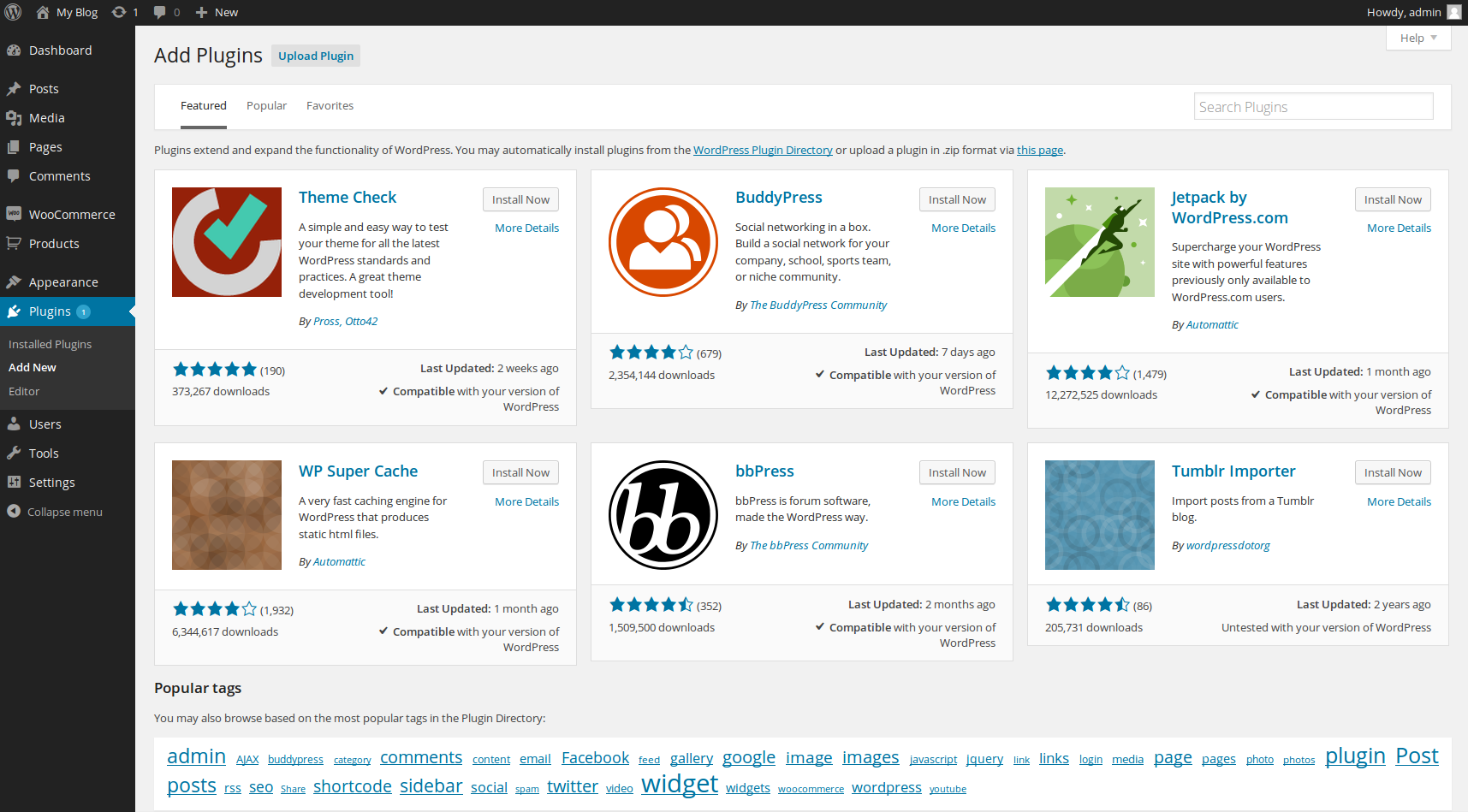Screen dimensions: 1468x812
Task: Install Jetpack by WordPress.com
Action: point(1393,199)
